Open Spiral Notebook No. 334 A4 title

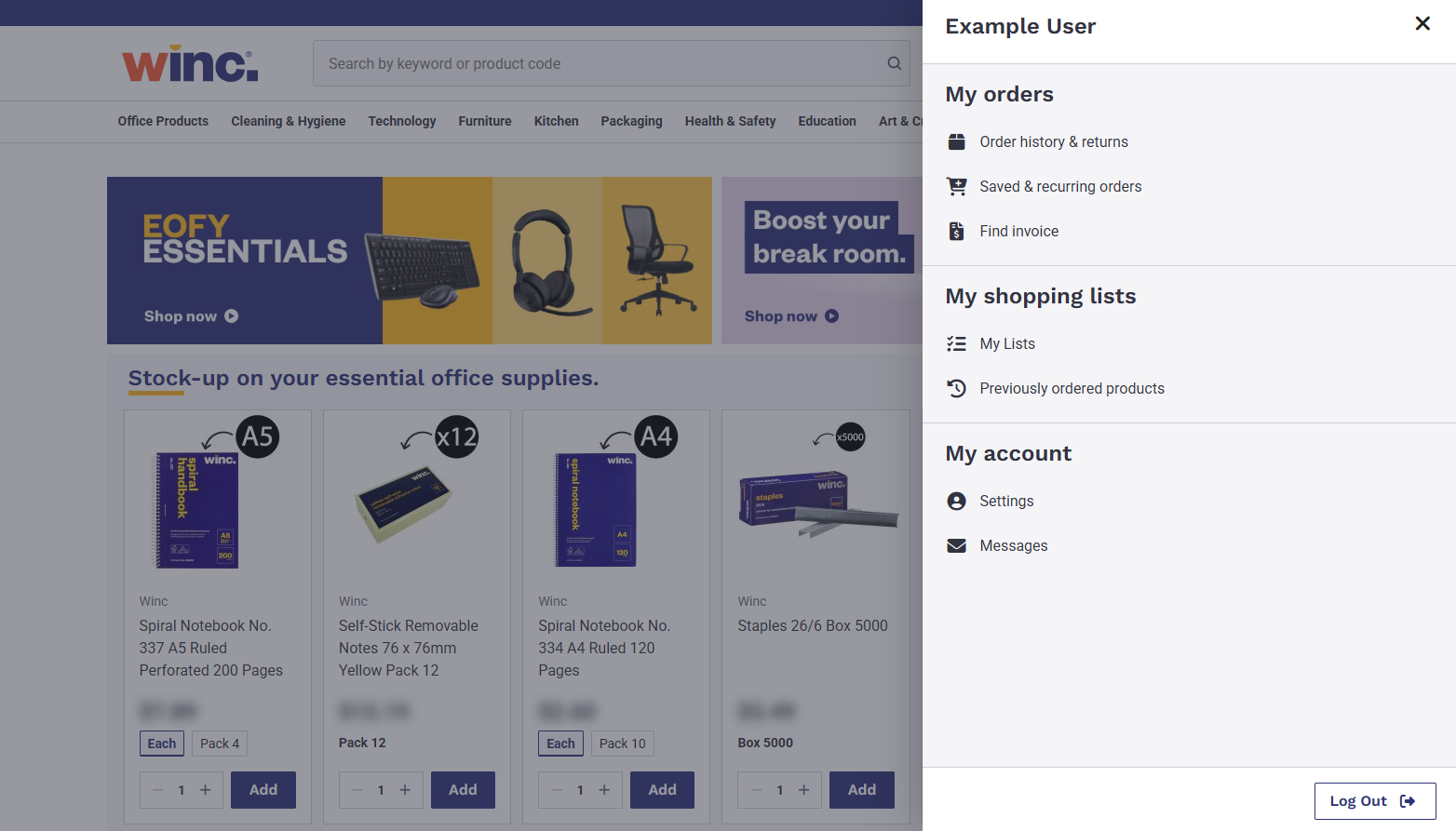(x=604, y=648)
